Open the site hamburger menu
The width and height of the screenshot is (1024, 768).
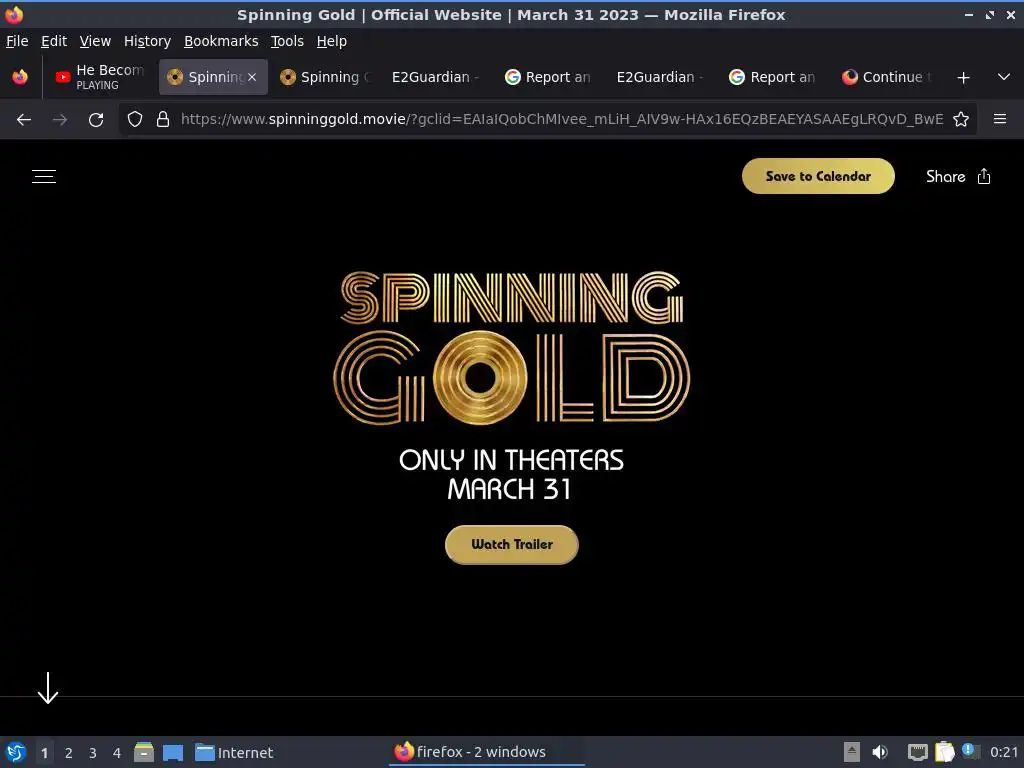pyautogui.click(x=44, y=176)
